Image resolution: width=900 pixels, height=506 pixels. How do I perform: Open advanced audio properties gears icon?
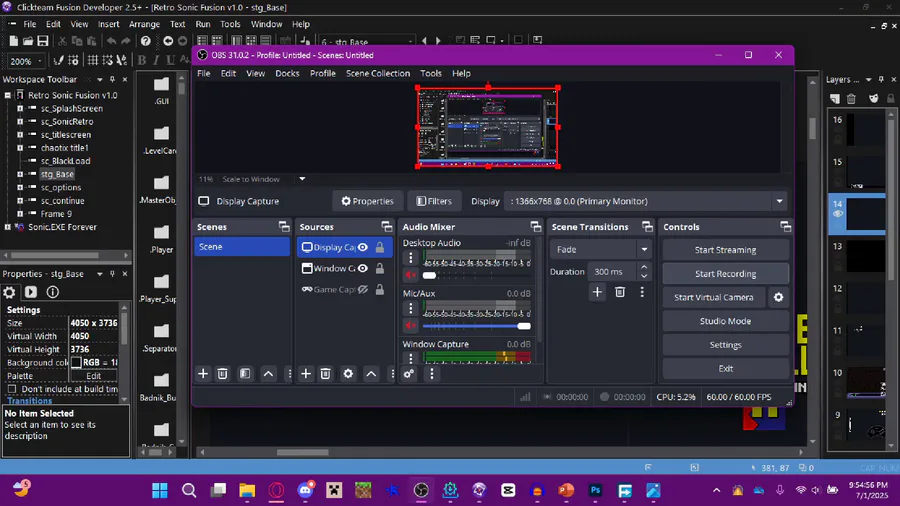tap(409, 374)
